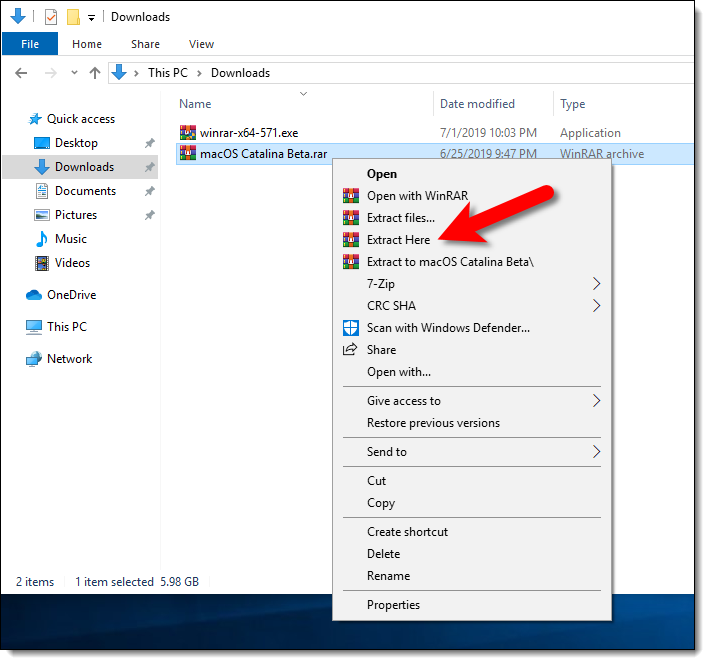Select the macOS Catalina Beta.rar file name

[x=264, y=154]
